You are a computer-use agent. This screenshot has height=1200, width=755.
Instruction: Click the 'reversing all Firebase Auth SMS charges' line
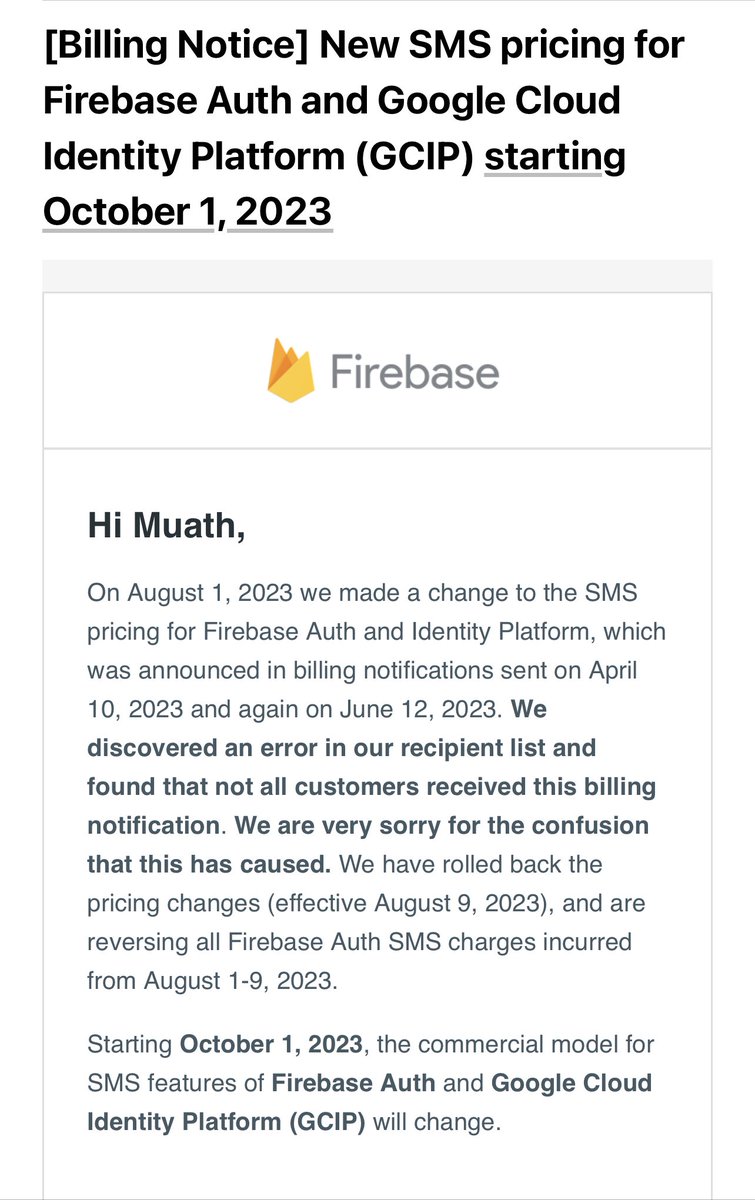coord(360,941)
